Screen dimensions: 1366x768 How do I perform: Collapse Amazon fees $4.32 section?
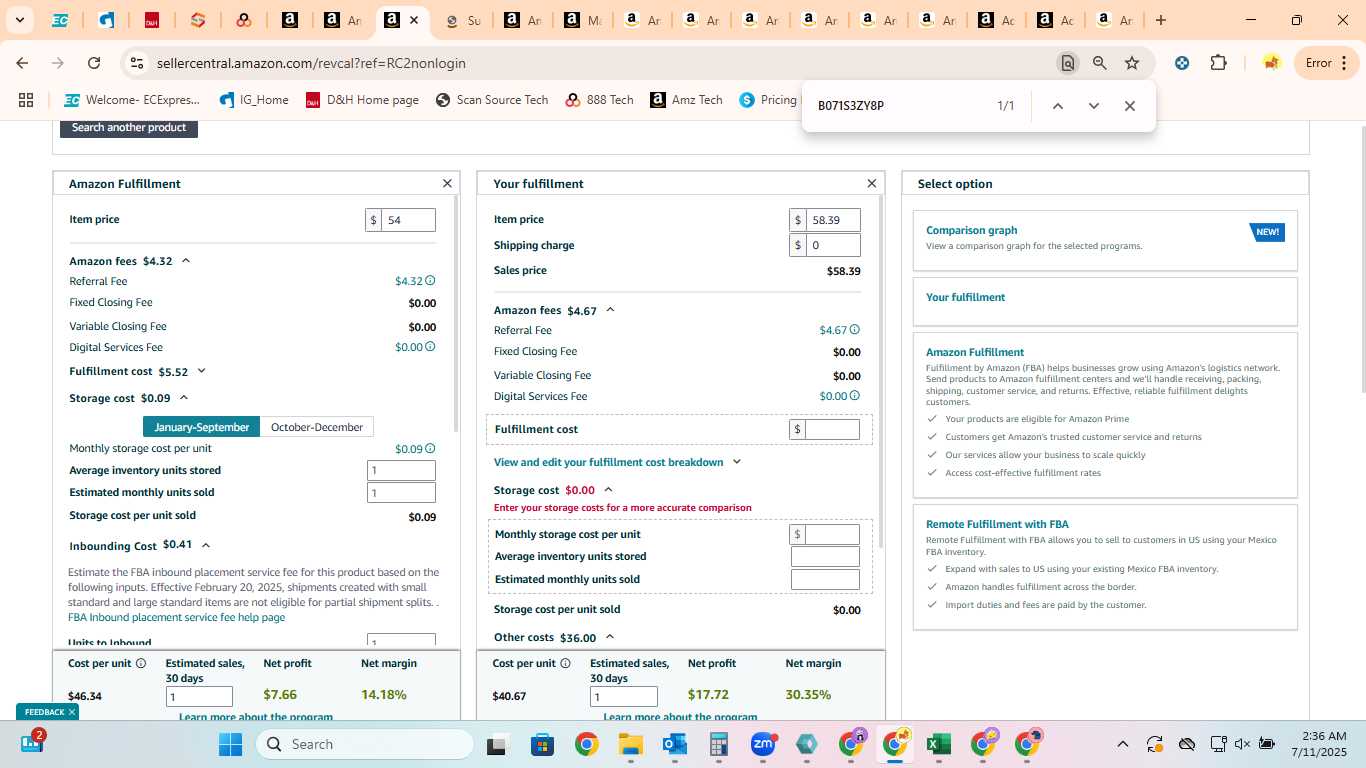(x=186, y=261)
